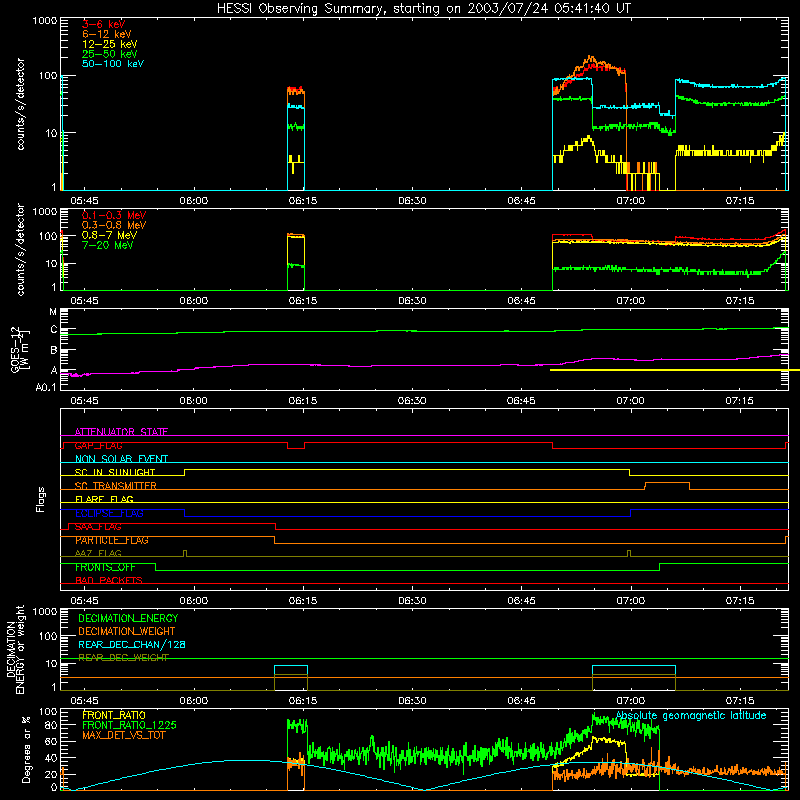
Task: Select the green 7-20 MeV legend label
Action: [x=107, y=245]
